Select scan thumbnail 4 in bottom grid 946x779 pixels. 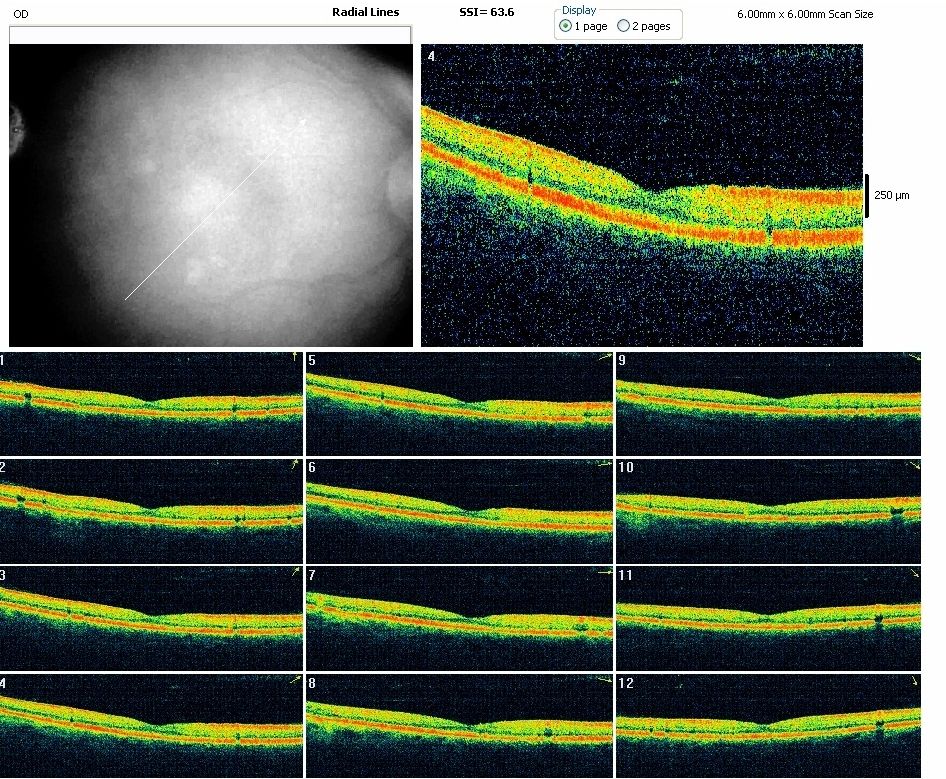(151, 726)
